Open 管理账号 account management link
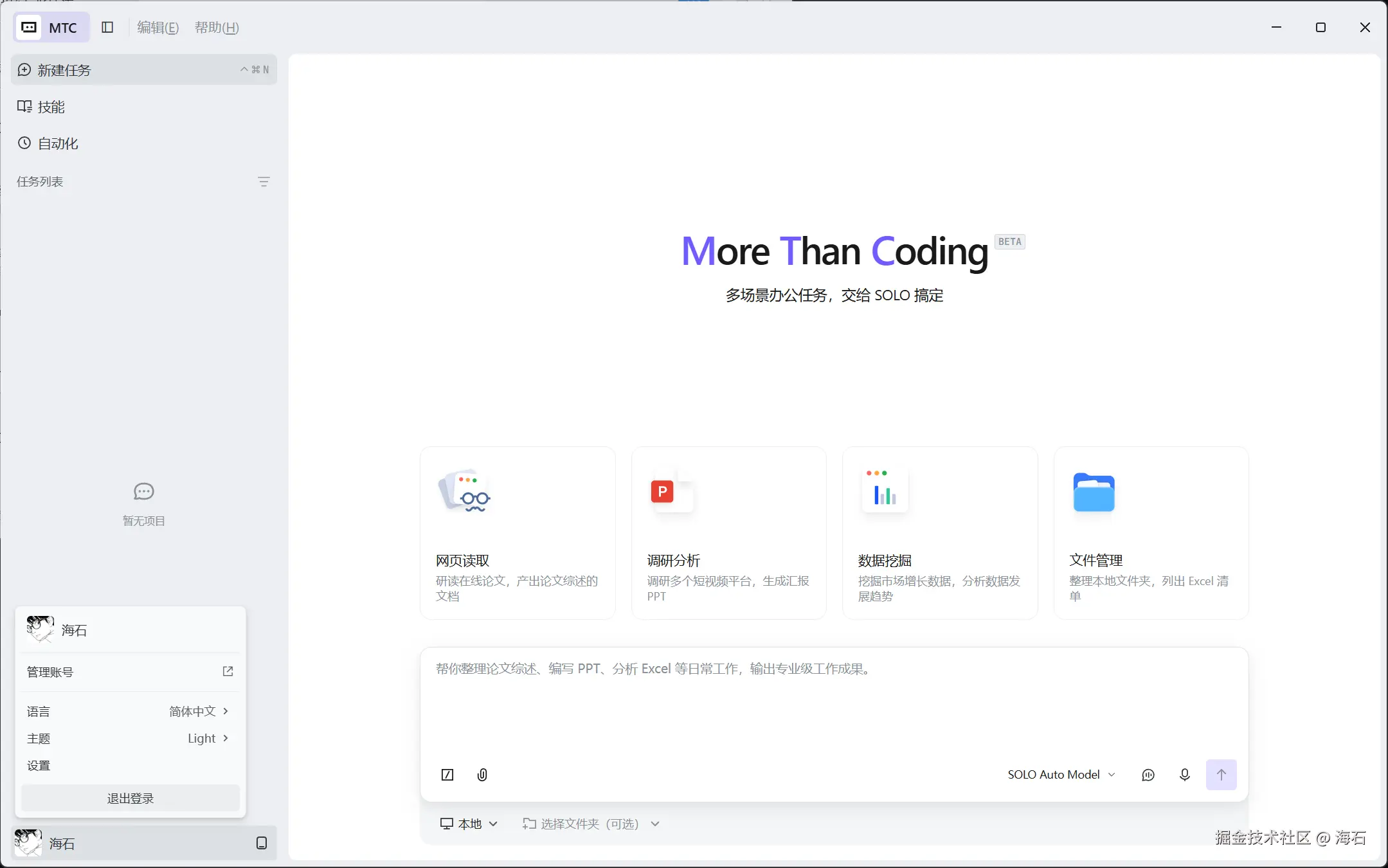1388x868 pixels. tap(131, 672)
